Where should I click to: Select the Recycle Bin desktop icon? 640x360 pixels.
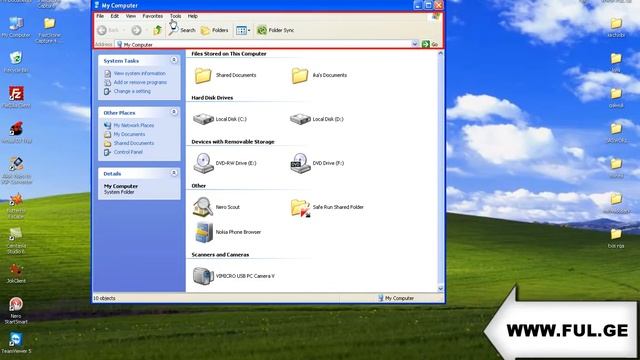click(x=16, y=62)
